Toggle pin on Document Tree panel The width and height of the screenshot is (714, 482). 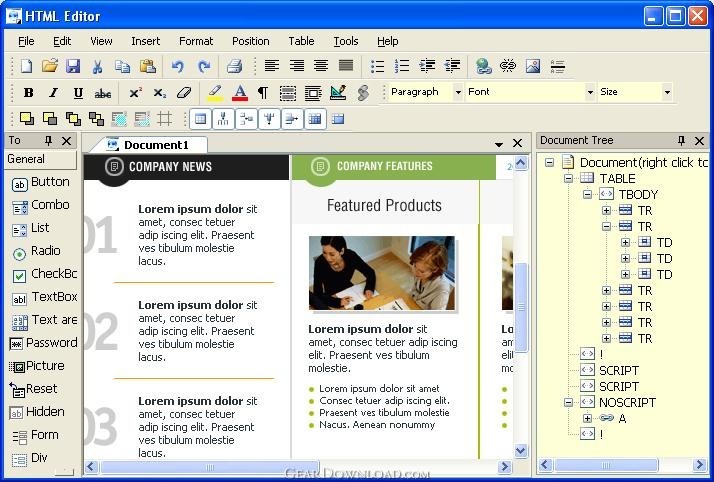tap(681, 141)
